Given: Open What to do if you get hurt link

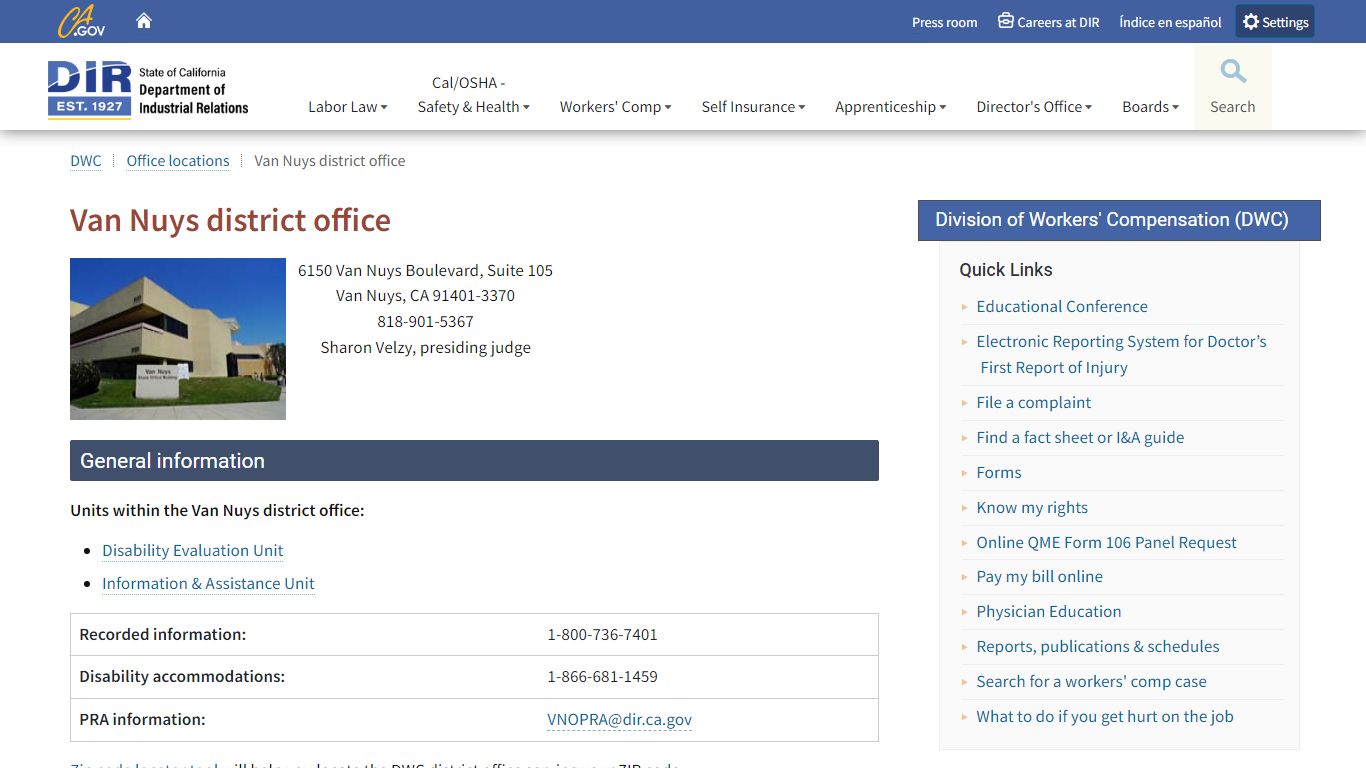Looking at the screenshot, I should [x=1105, y=717].
